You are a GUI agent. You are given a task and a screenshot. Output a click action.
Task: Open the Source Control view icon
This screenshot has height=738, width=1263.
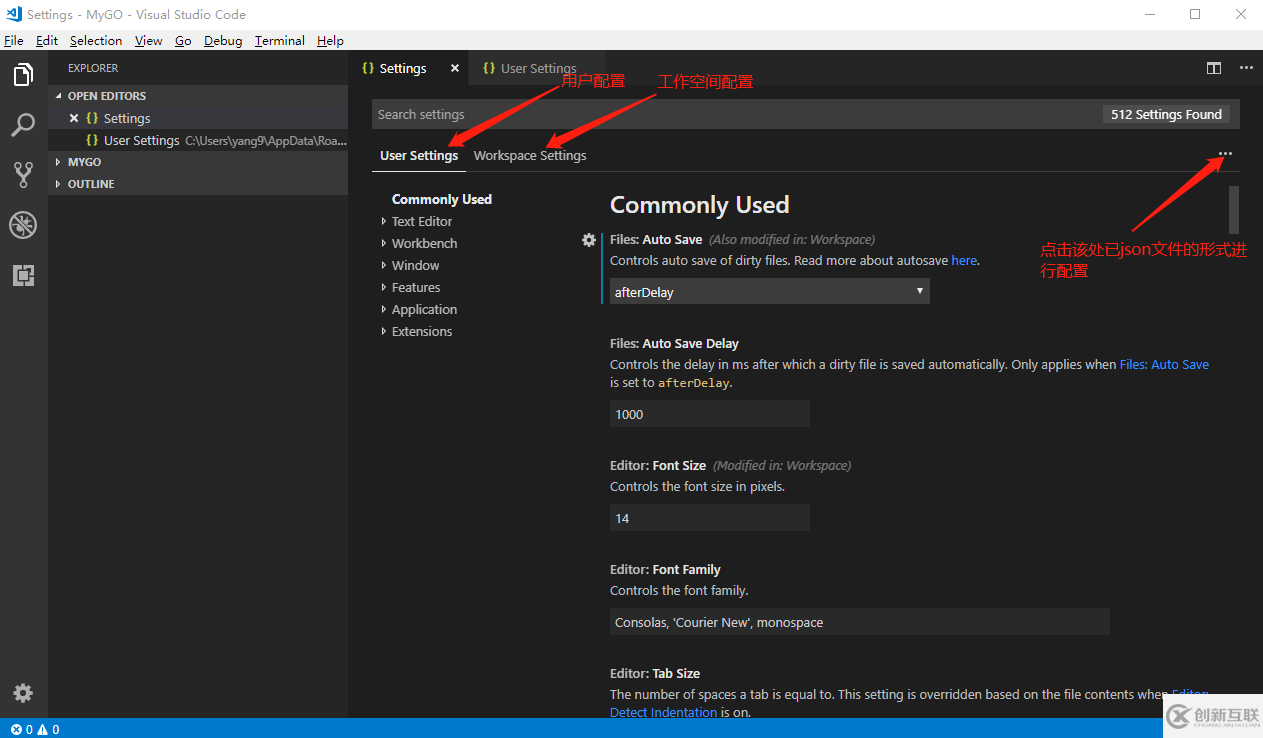click(x=23, y=175)
